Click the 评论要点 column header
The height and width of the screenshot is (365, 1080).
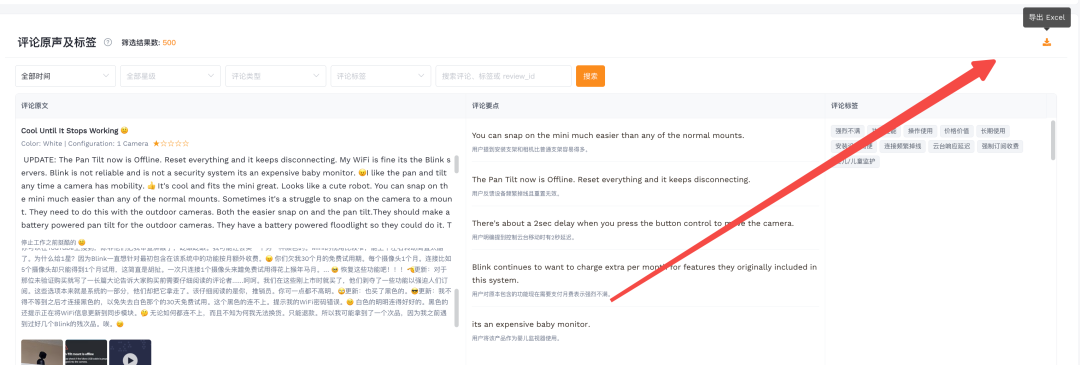pos(486,106)
